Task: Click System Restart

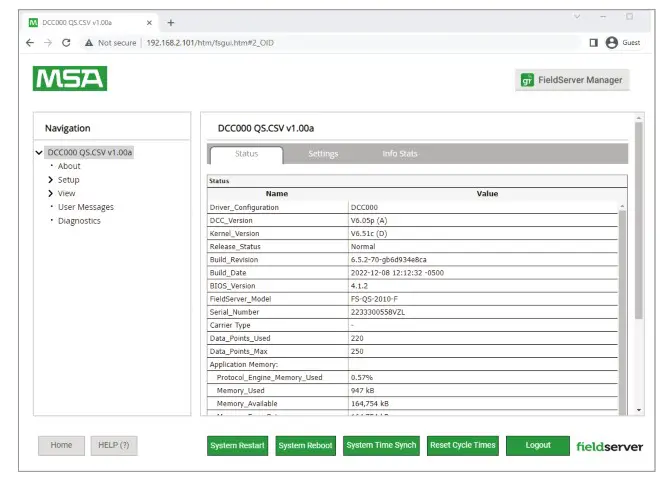Action: pos(237,446)
